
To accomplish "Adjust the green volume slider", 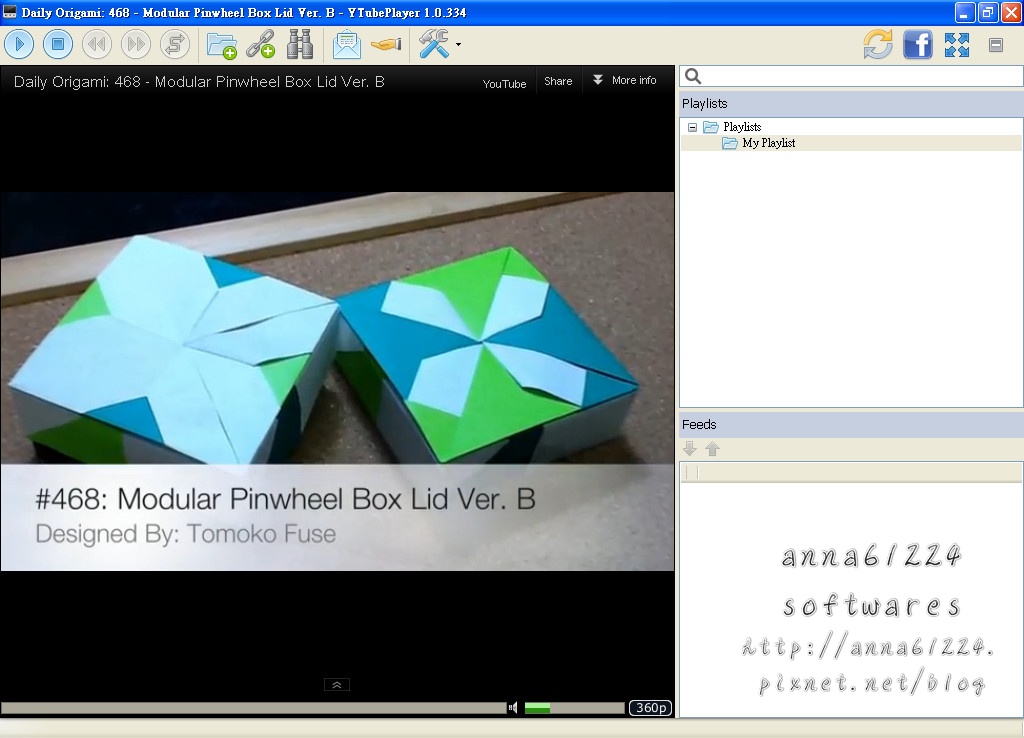I will [574, 708].
